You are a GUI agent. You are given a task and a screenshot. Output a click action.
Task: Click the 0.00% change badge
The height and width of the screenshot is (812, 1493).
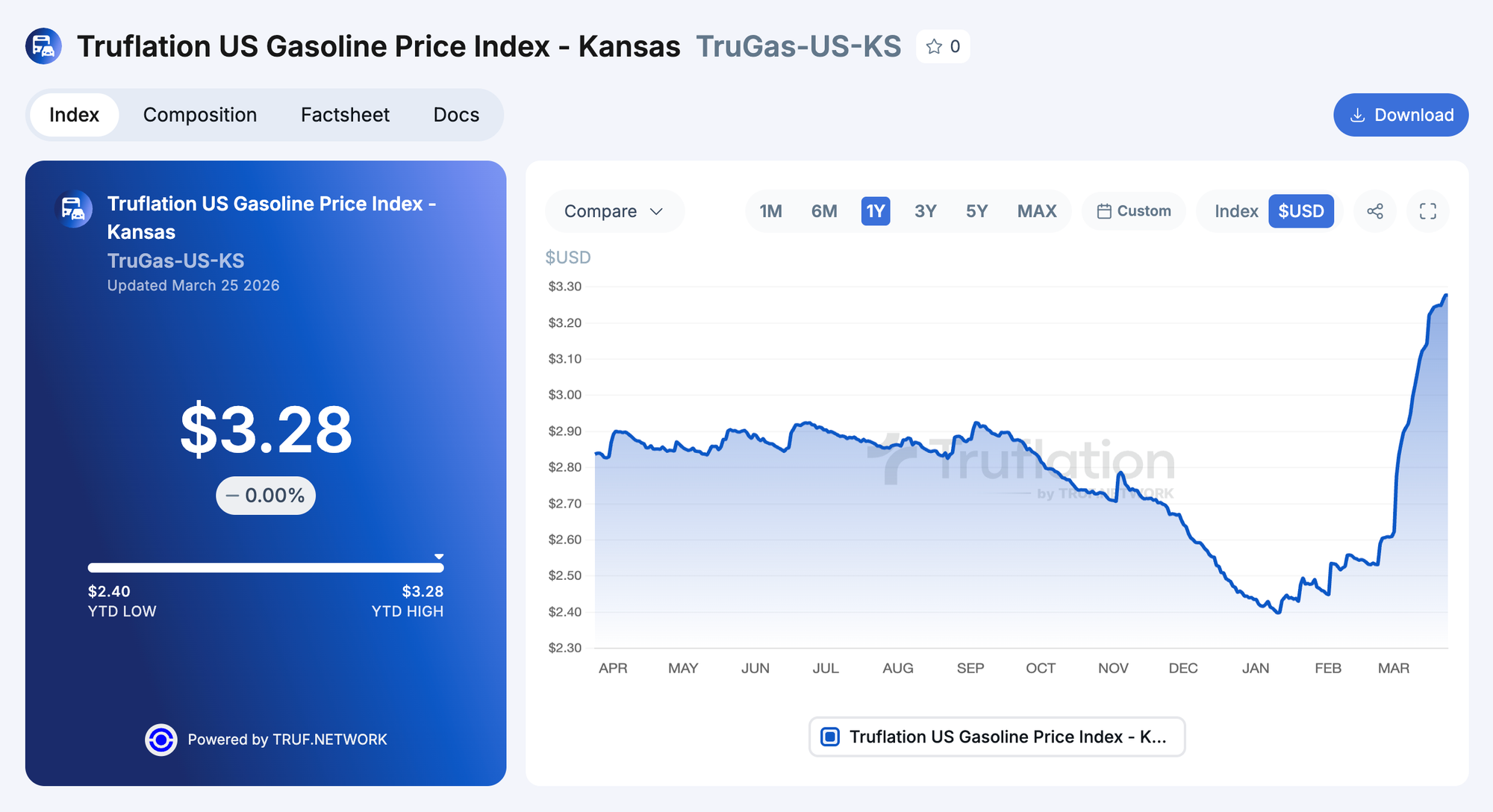click(x=266, y=496)
